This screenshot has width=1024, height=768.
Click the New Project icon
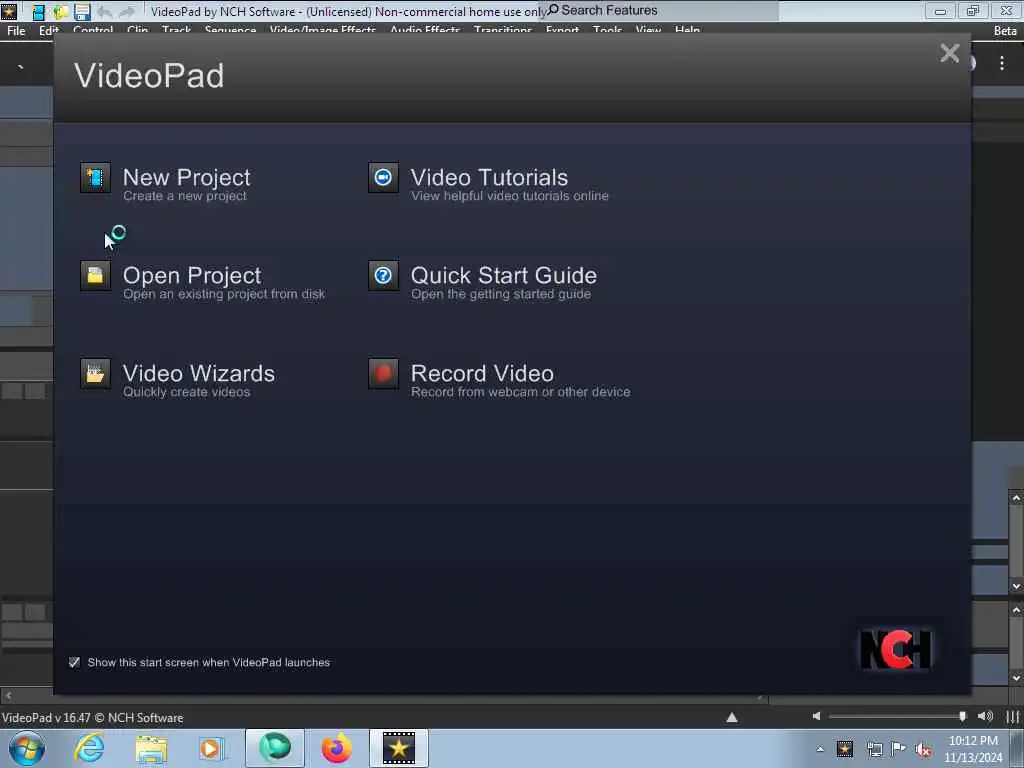tap(95, 178)
